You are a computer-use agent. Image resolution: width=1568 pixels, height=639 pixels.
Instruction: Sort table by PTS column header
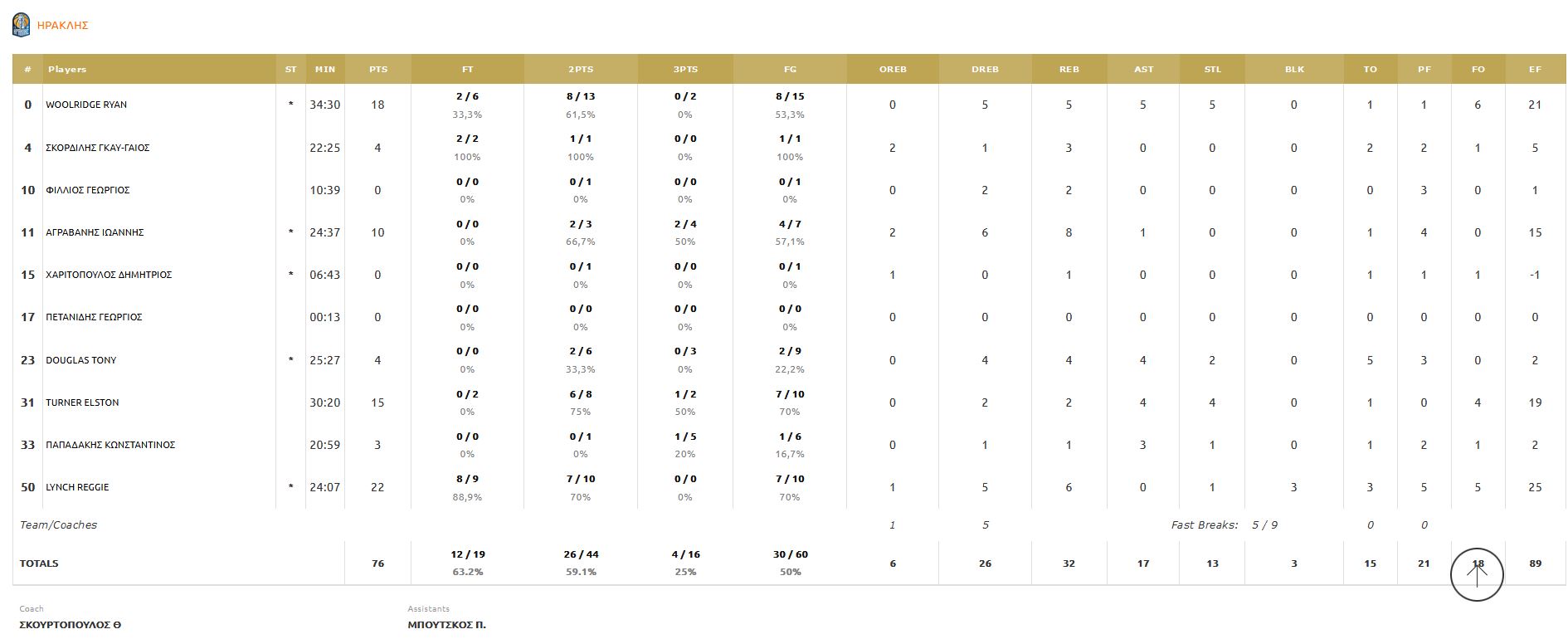click(378, 69)
